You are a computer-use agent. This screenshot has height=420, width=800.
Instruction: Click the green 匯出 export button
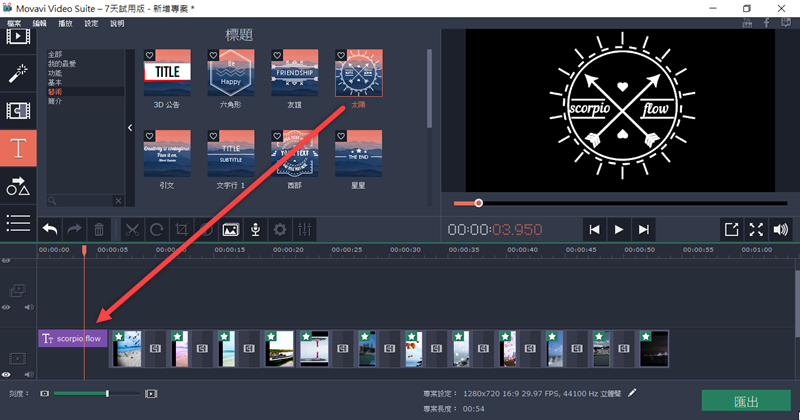point(746,401)
